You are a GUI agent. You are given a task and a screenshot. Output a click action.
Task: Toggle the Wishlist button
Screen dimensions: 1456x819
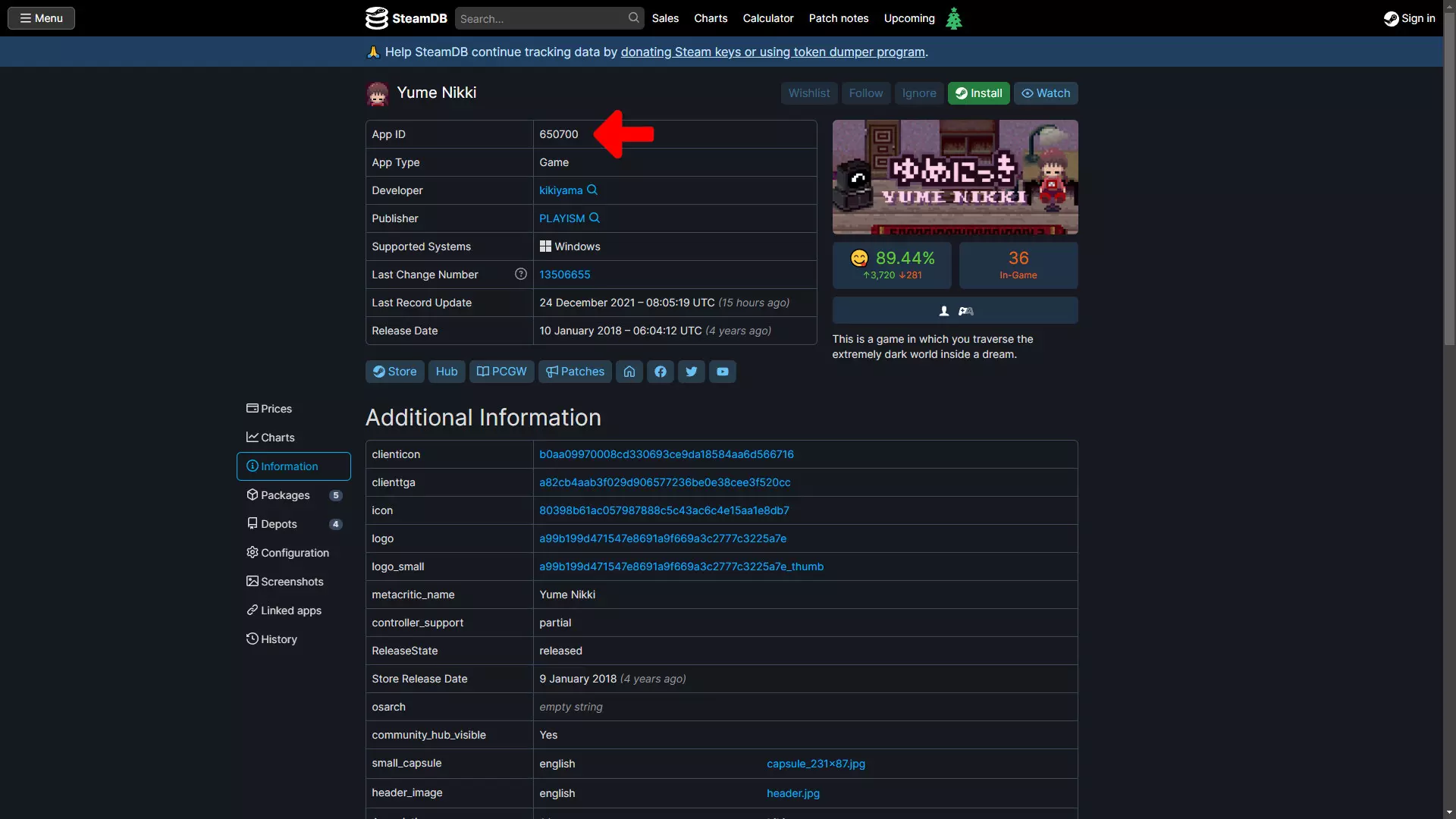point(809,93)
